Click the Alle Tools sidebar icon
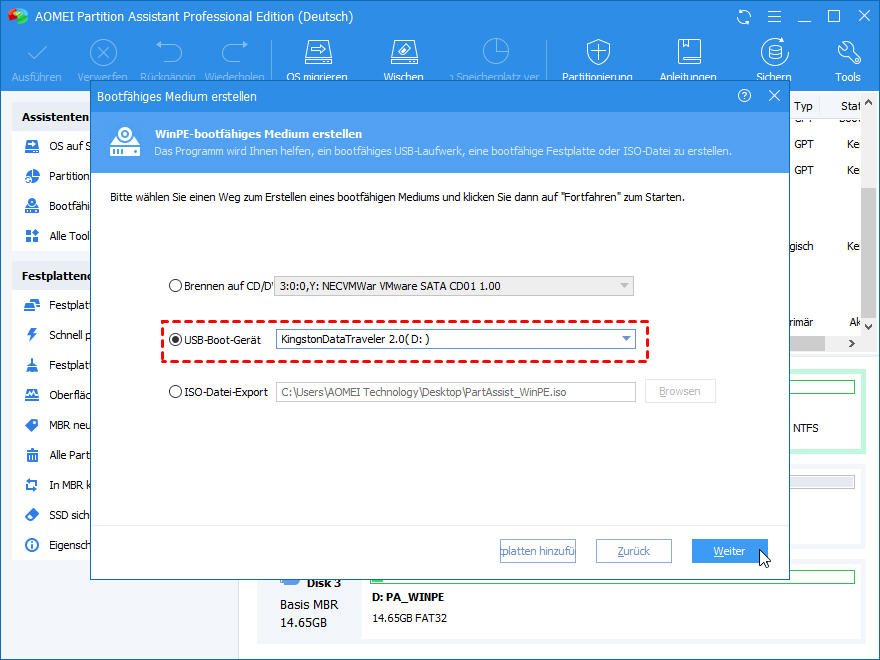Viewport: 880px width, 660px height. tap(32, 236)
